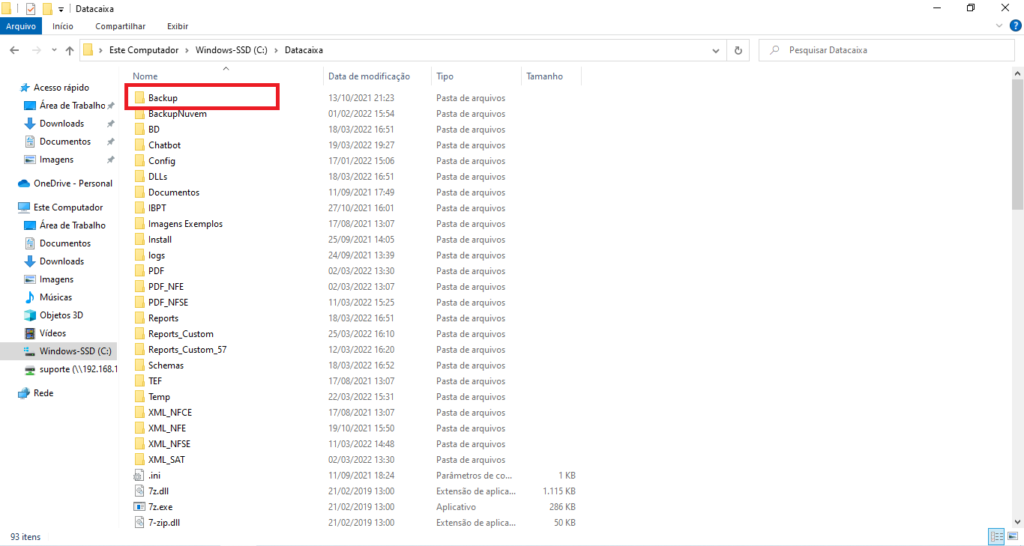
Task: Click the Properties checkmark icon in title bar
Action: [30, 8]
